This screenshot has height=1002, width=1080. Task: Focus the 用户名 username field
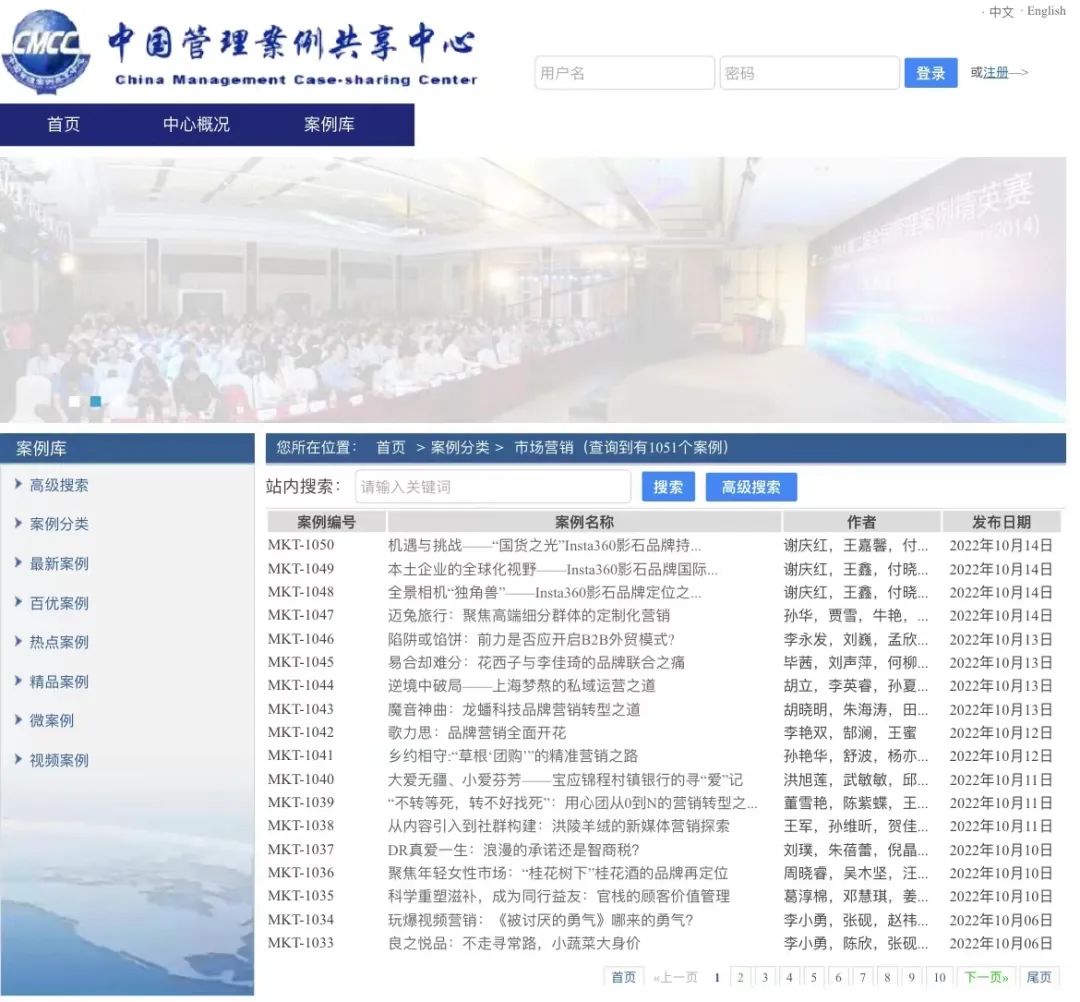(x=625, y=73)
